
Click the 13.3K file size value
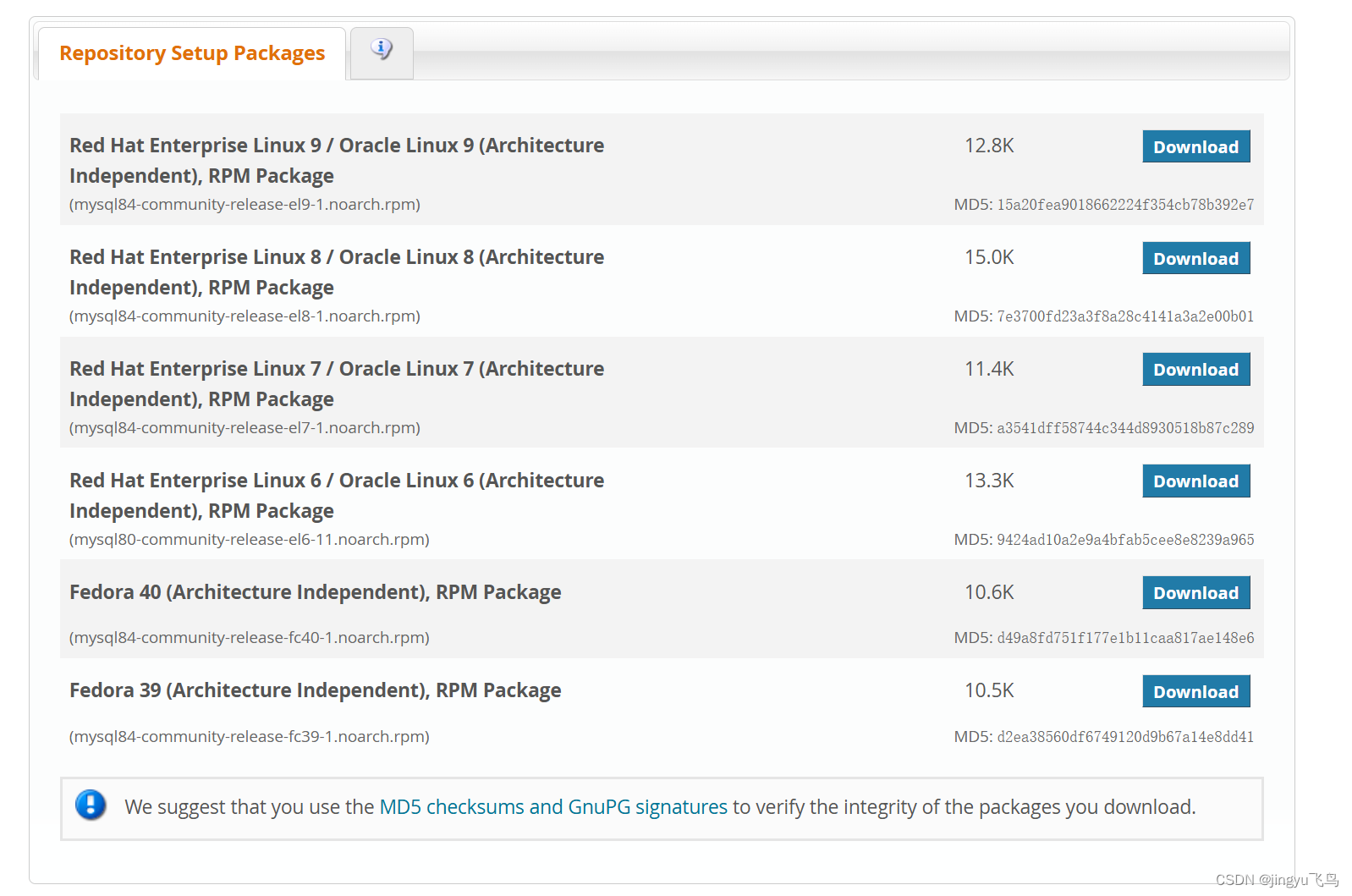[x=989, y=481]
